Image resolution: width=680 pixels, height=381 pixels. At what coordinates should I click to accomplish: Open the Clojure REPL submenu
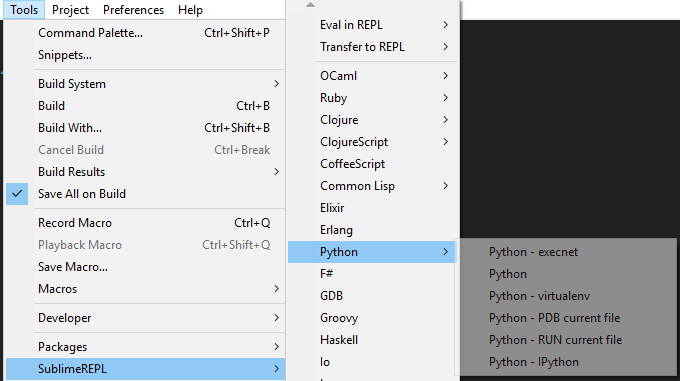tap(372, 120)
